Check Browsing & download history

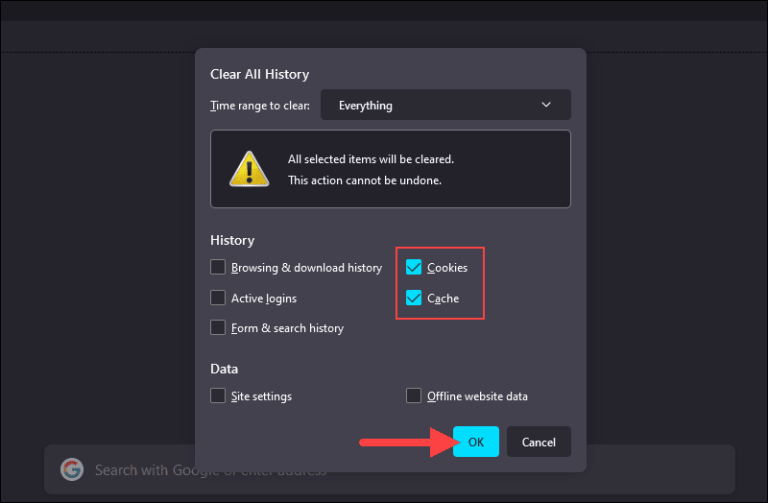[x=218, y=267]
